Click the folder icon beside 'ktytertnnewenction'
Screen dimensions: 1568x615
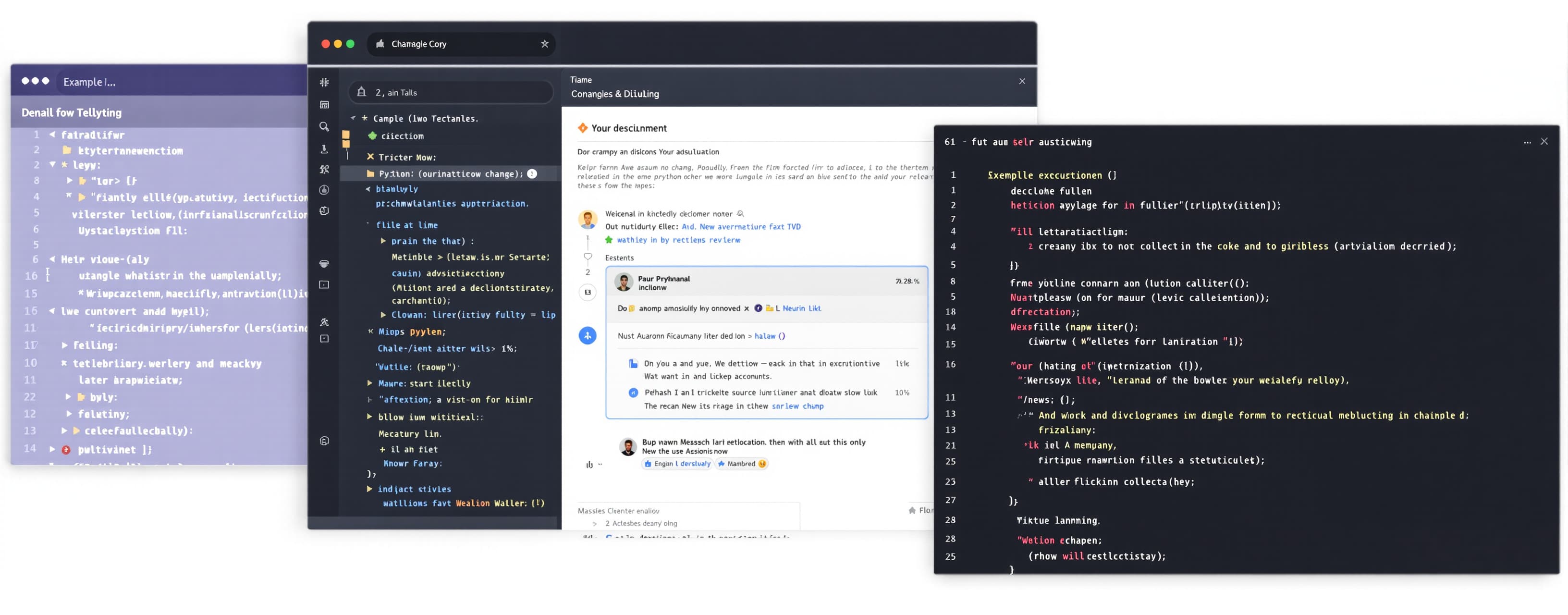(x=67, y=150)
